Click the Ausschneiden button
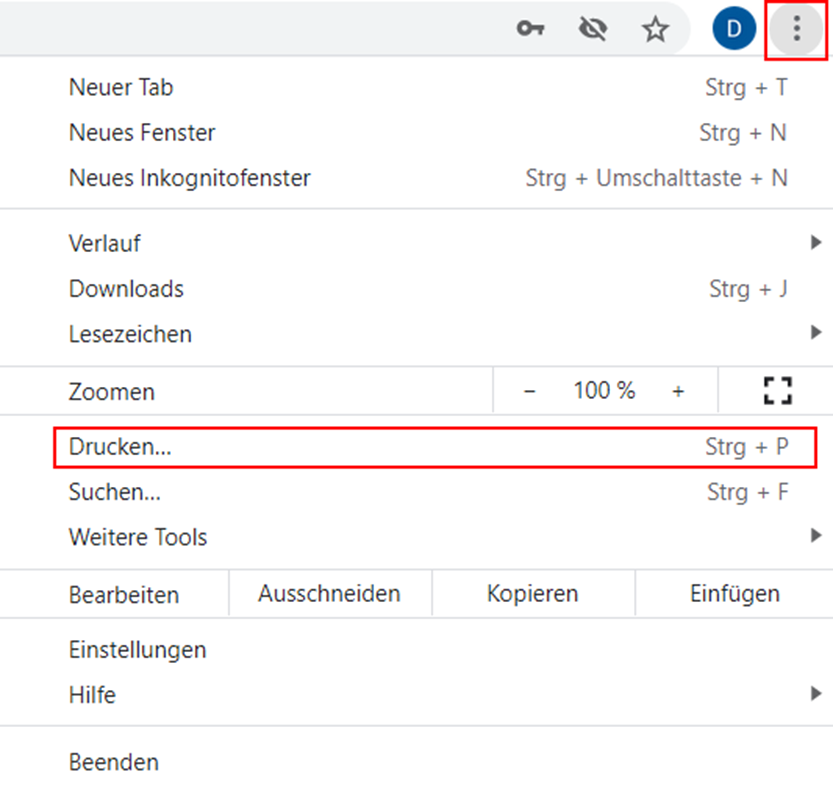Screen dimensions: 833x789 pos(329,593)
